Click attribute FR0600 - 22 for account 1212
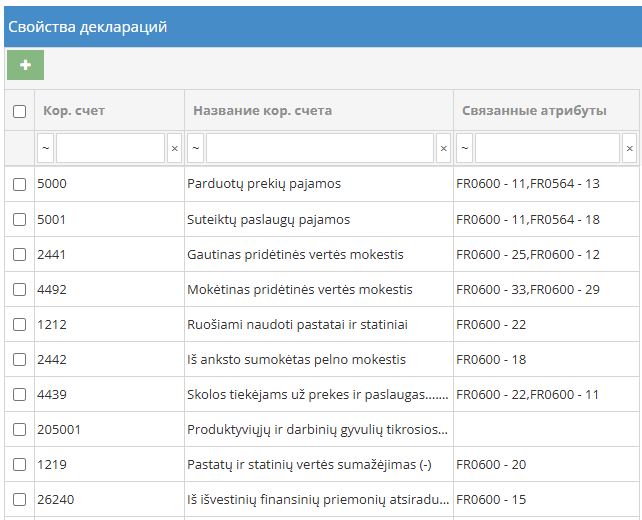The height and width of the screenshot is (520, 642). coord(491,325)
